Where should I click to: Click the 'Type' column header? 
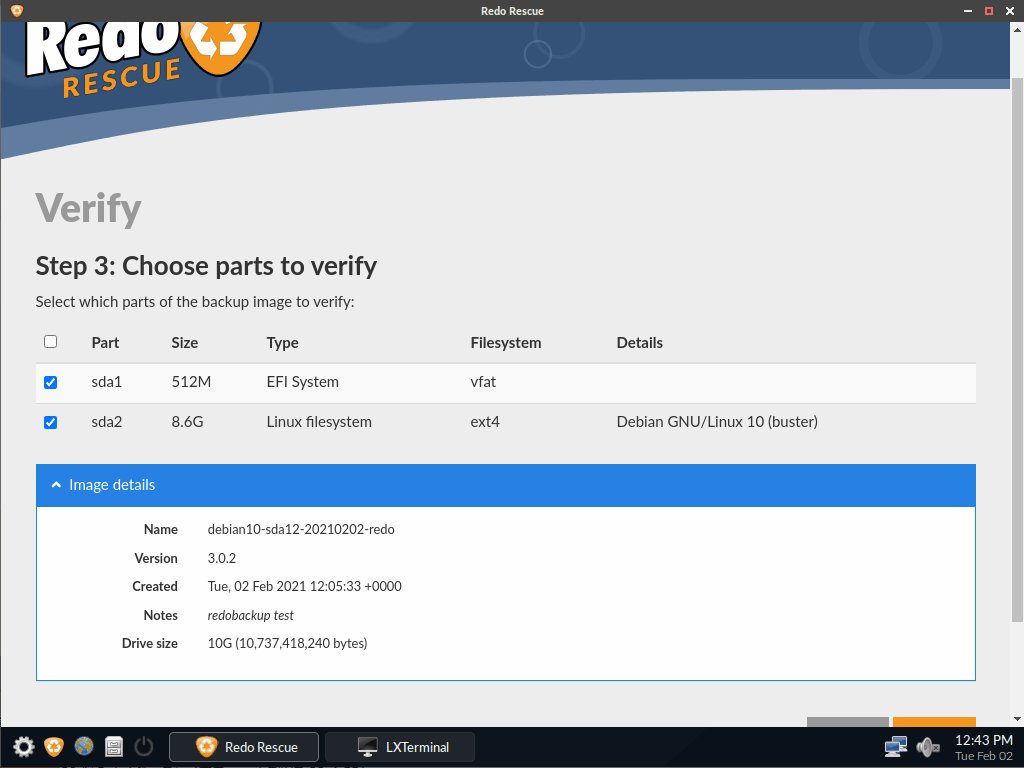[x=282, y=343]
